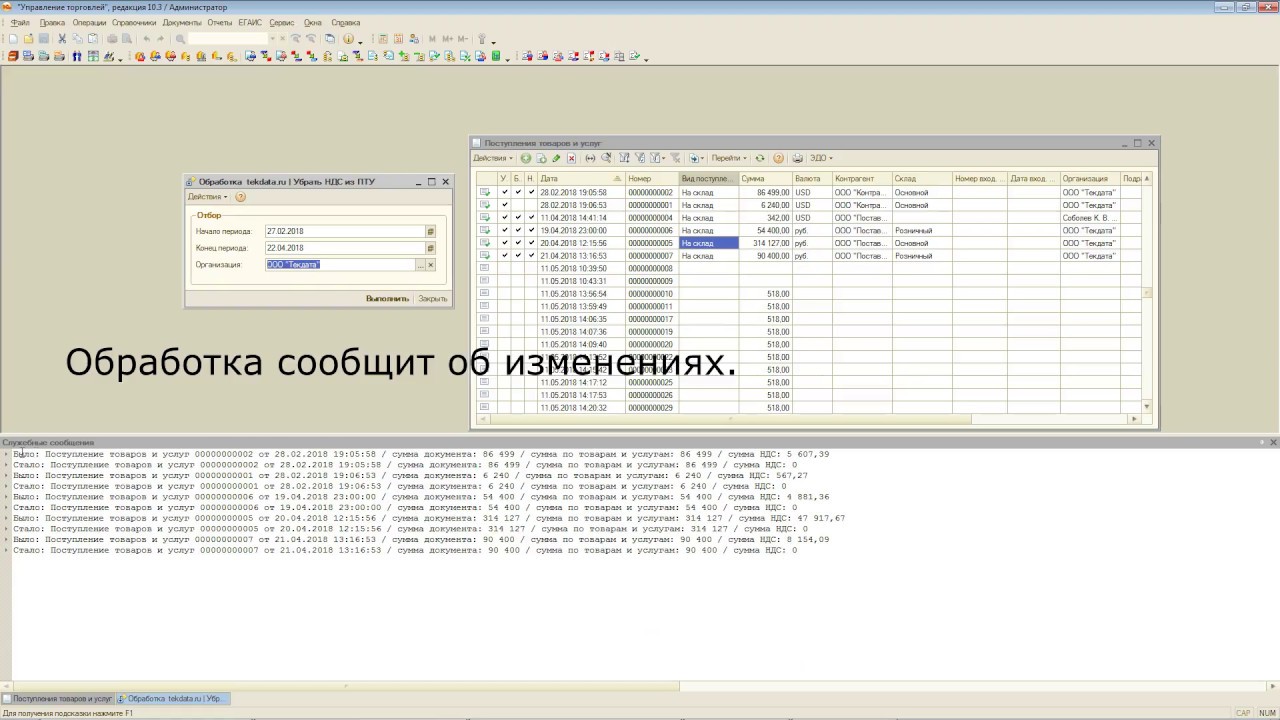Screen dimensions: 1280x720
Task: Open Действия dropdown in Обработка window
Action: pyautogui.click(x=208, y=197)
